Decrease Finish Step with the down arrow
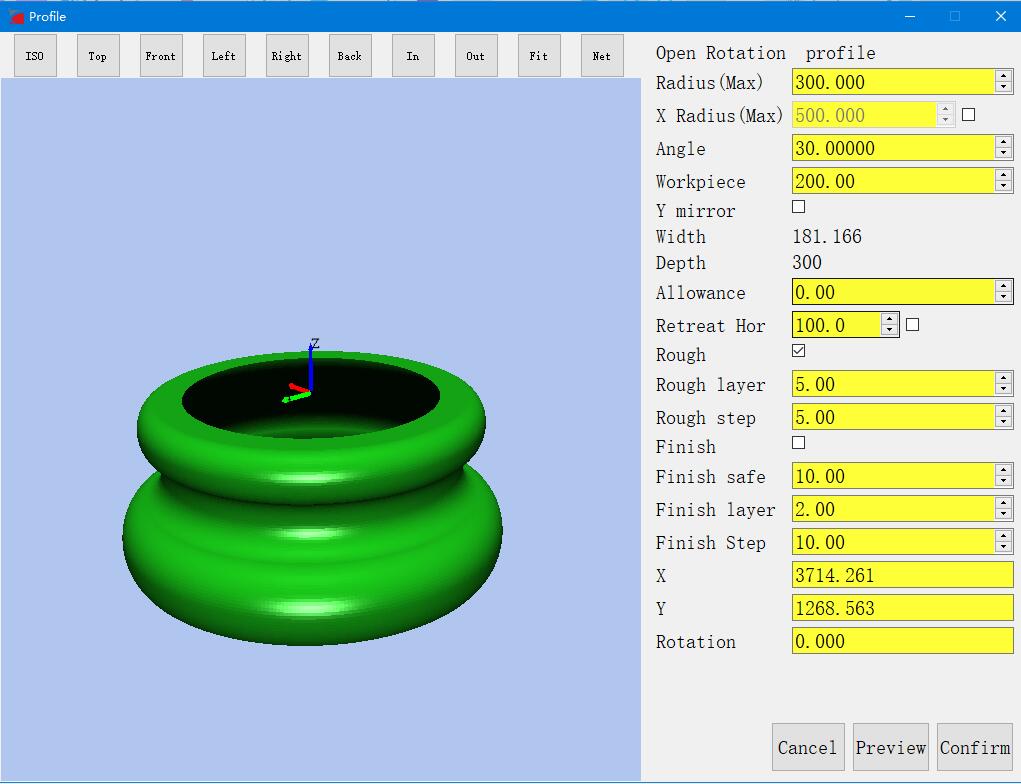1021x784 pixels. click(1003, 548)
